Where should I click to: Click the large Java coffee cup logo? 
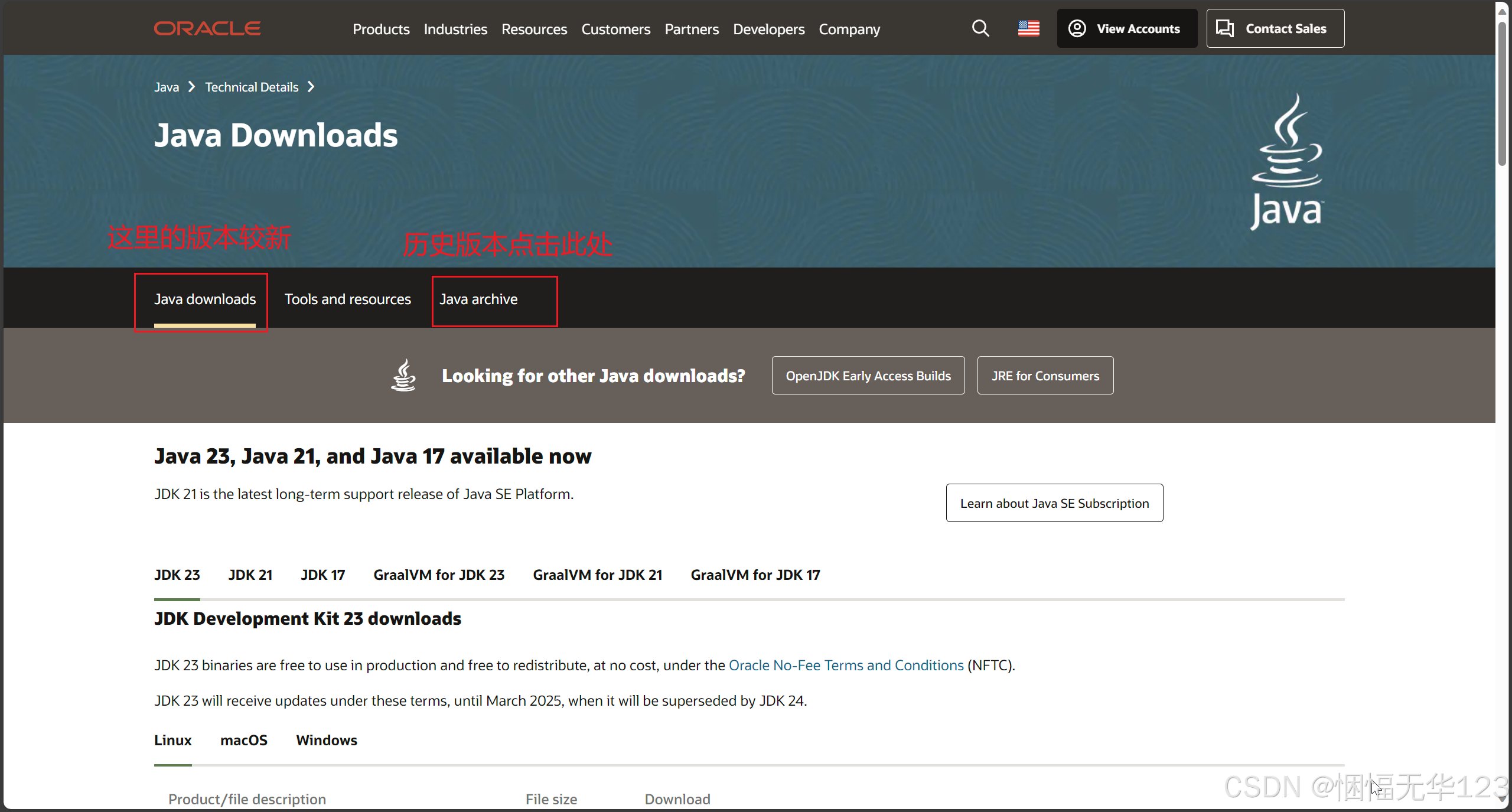tap(1287, 162)
